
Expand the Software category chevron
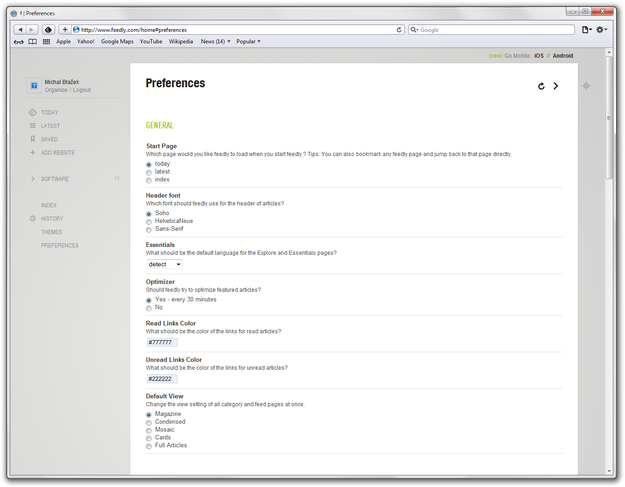point(33,179)
